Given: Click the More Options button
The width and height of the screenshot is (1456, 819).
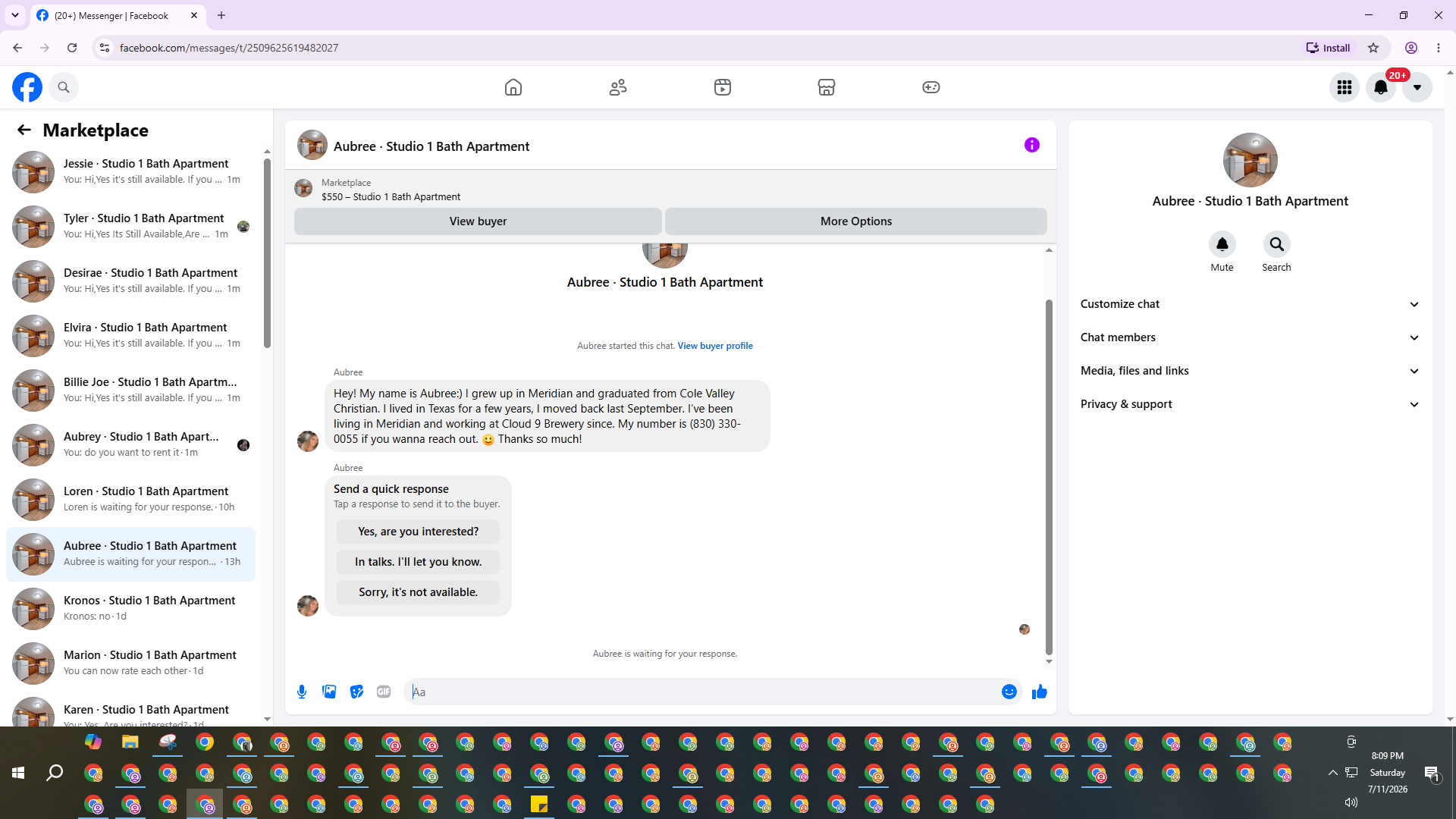Looking at the screenshot, I should [x=856, y=221].
